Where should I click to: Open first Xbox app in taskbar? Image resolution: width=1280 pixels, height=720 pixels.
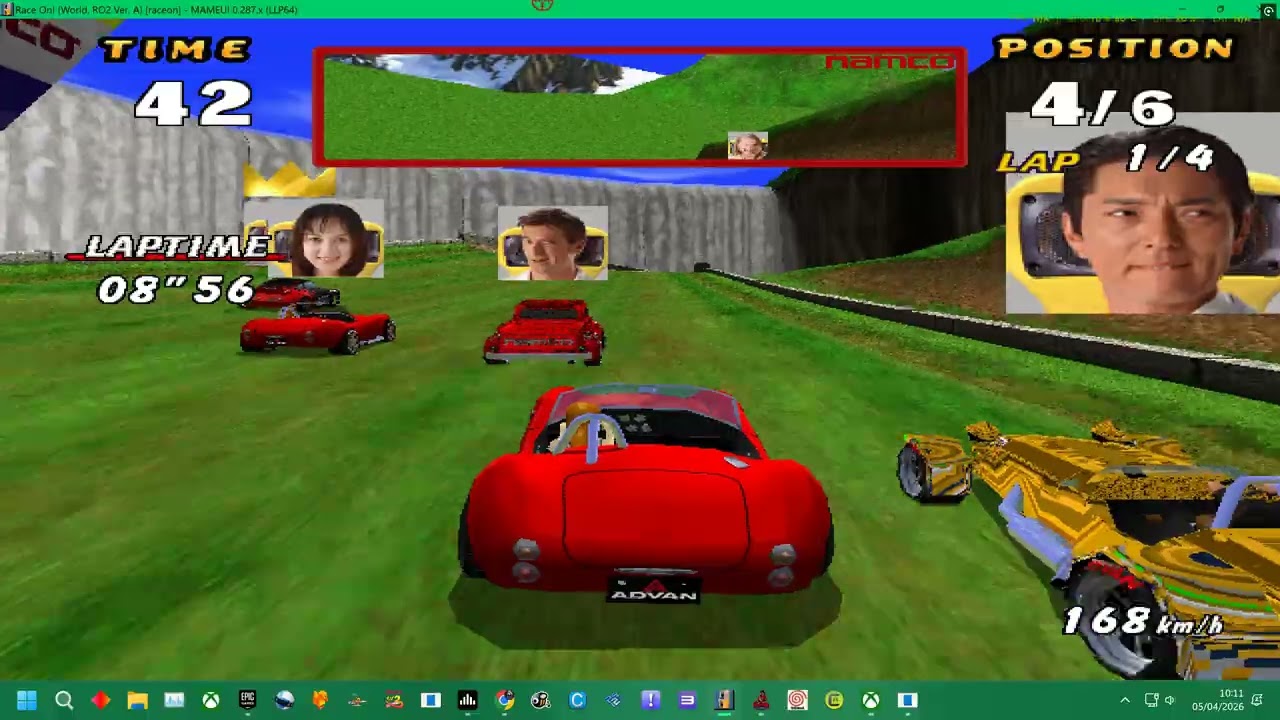(211, 700)
